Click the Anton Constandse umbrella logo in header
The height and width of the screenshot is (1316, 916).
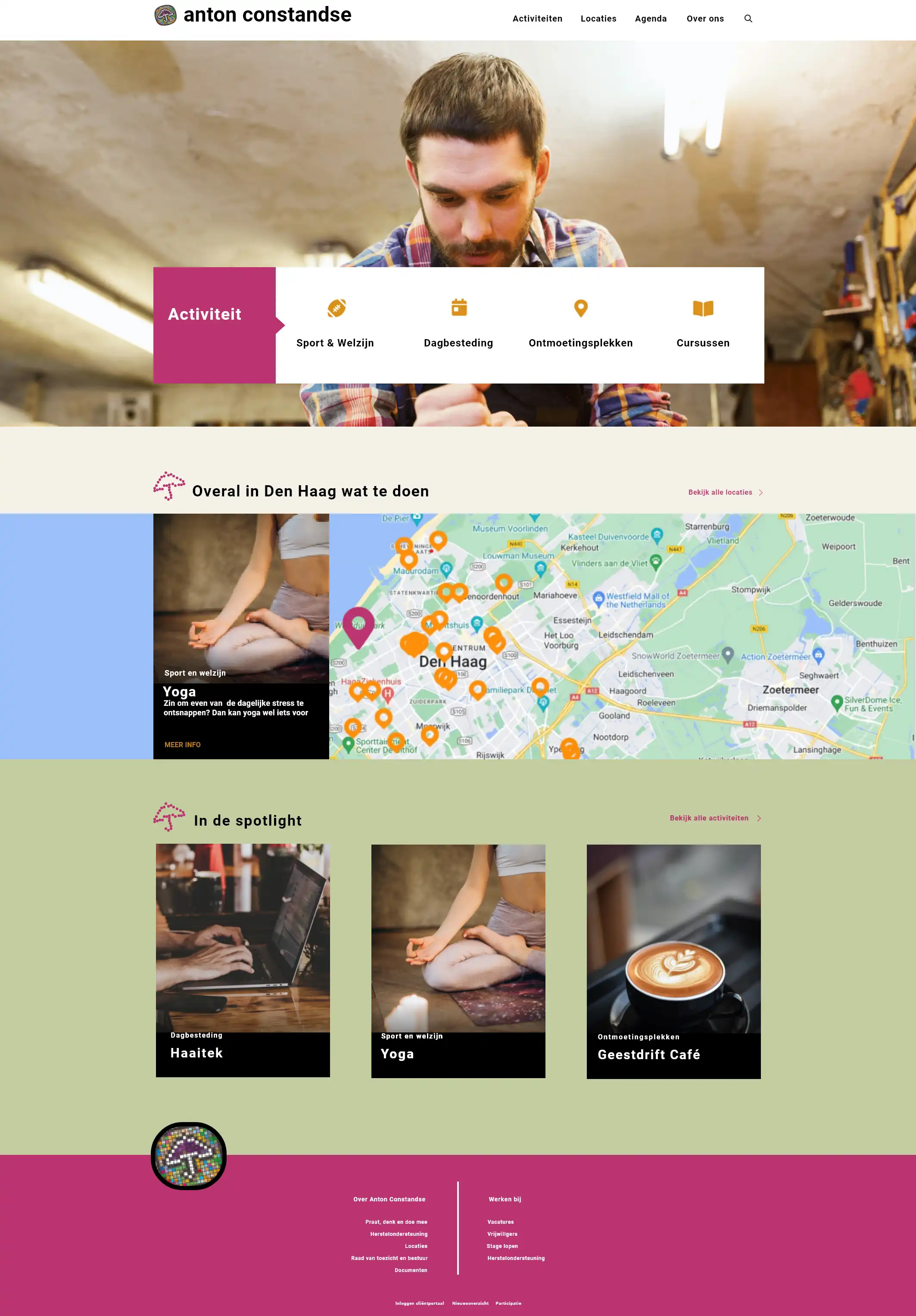(x=165, y=16)
